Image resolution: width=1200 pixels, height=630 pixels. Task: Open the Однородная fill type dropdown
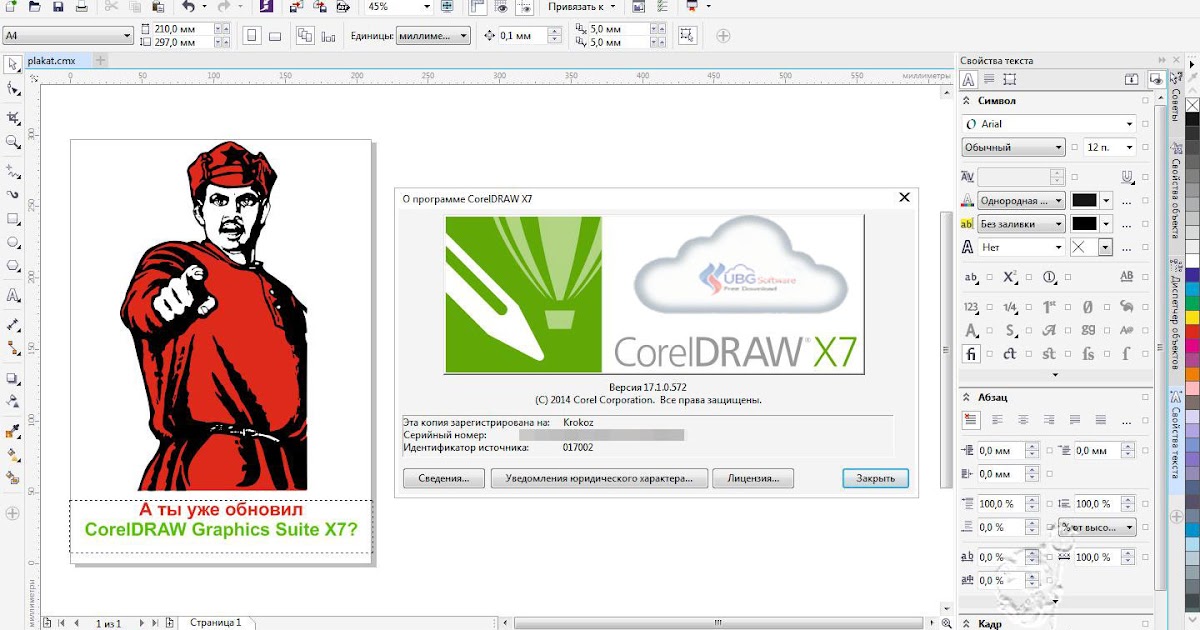(x=1058, y=200)
